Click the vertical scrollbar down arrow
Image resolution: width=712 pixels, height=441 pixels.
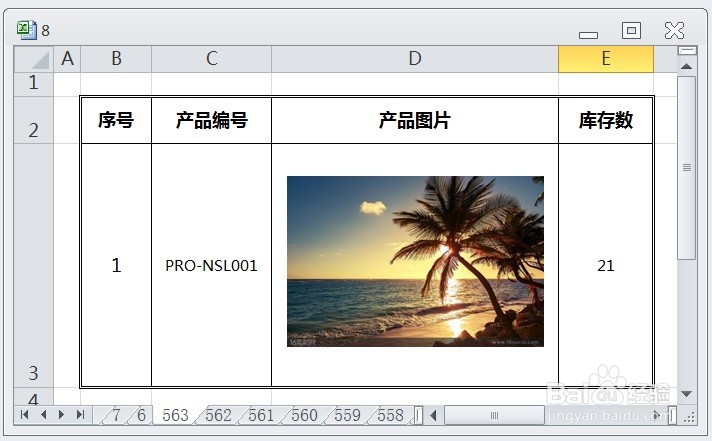click(x=687, y=393)
